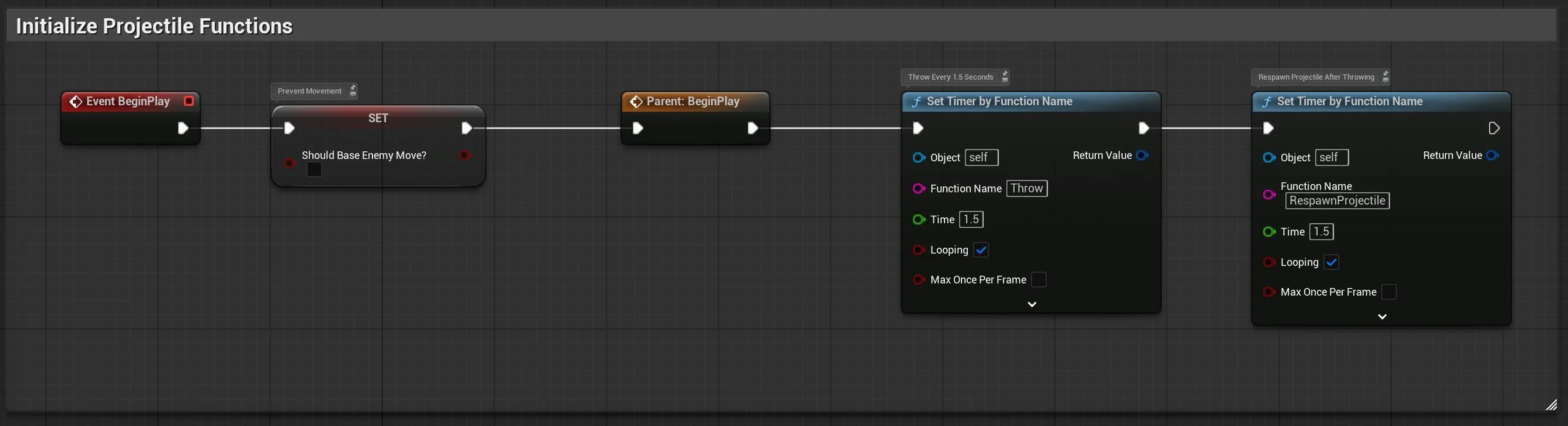Click Function Name pin on RespawnProjectile timer node
This screenshot has width=1568, height=426.
coord(1269,194)
